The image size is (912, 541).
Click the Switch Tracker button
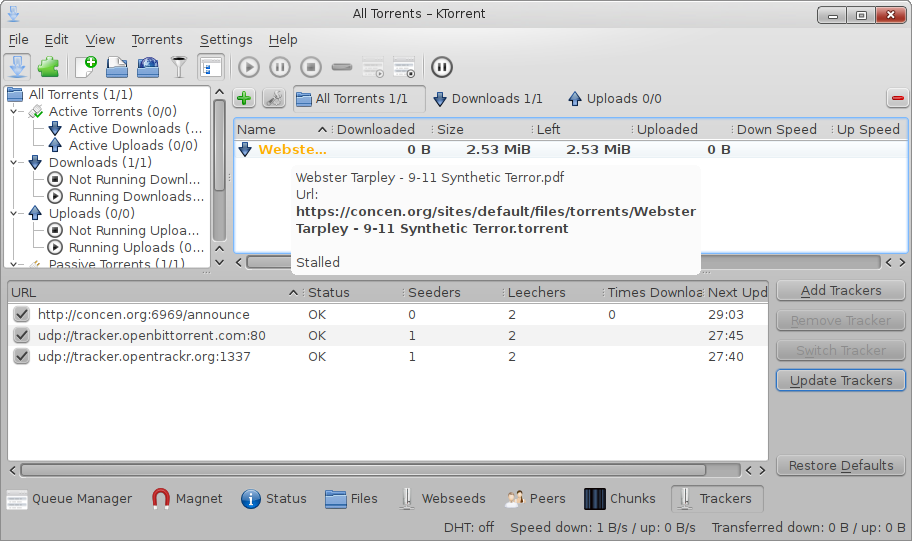click(x=840, y=351)
